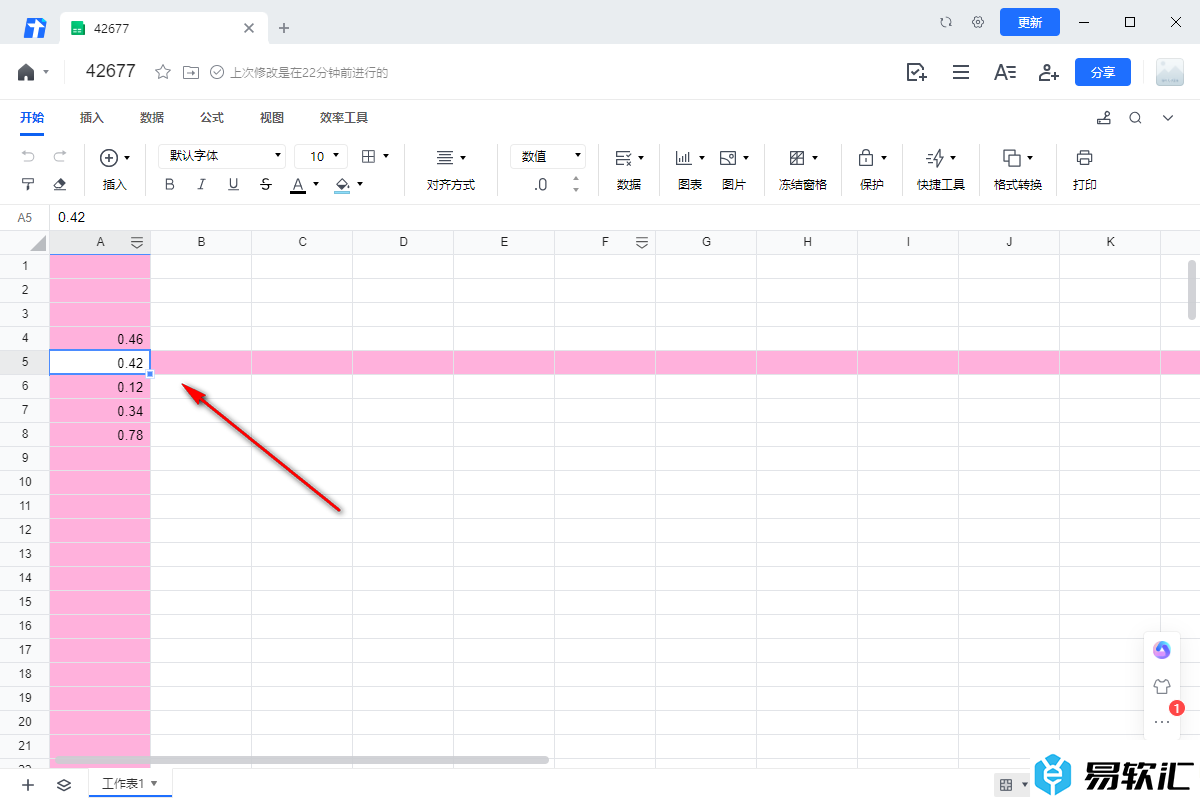Click the redo arrow icon
The image size is (1200, 800).
[59, 157]
